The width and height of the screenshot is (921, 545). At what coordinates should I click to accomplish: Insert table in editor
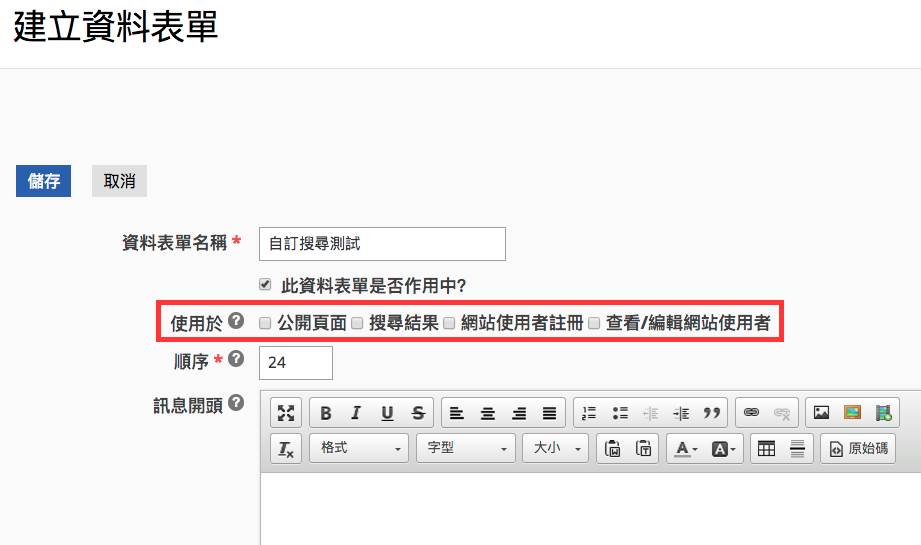[766, 449]
